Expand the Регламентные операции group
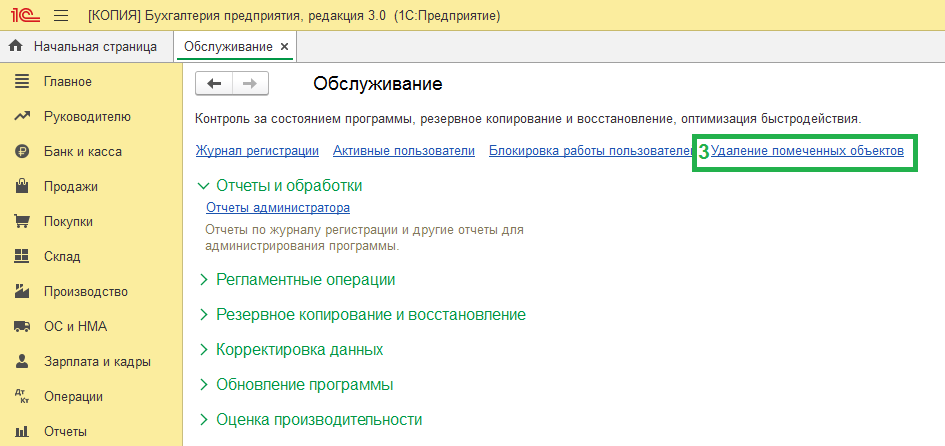Screen dimensions: 945x446 coord(297,280)
